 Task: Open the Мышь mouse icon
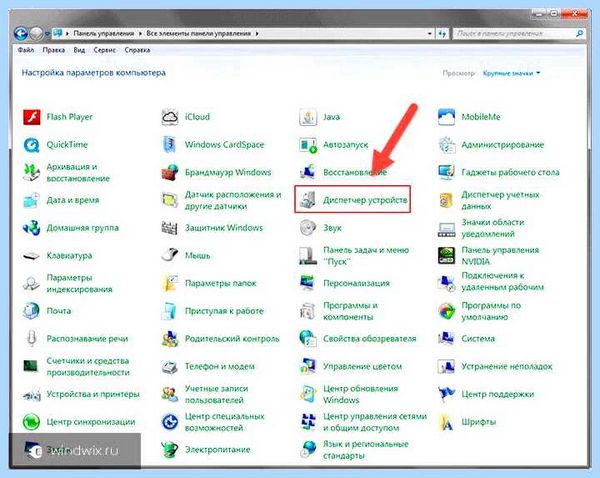click(170, 255)
